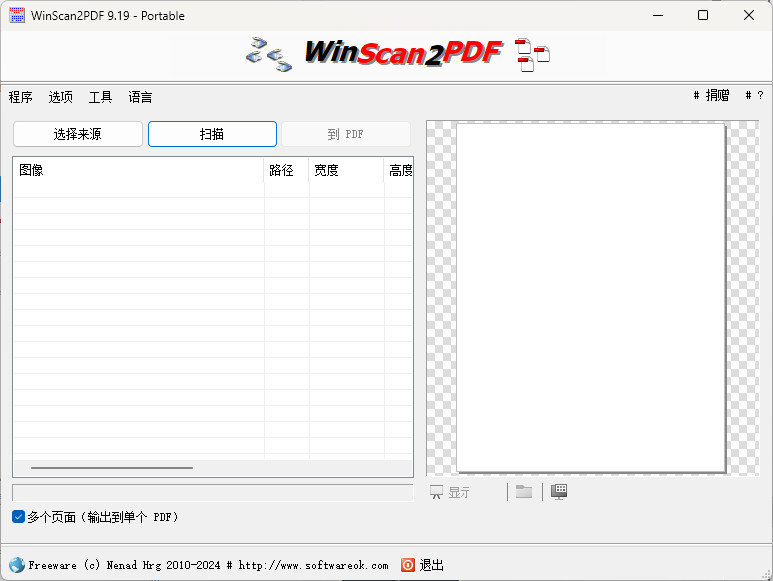Screen dimensions: 773x581
Task: Open the # ? help menu item
Action: point(754,95)
